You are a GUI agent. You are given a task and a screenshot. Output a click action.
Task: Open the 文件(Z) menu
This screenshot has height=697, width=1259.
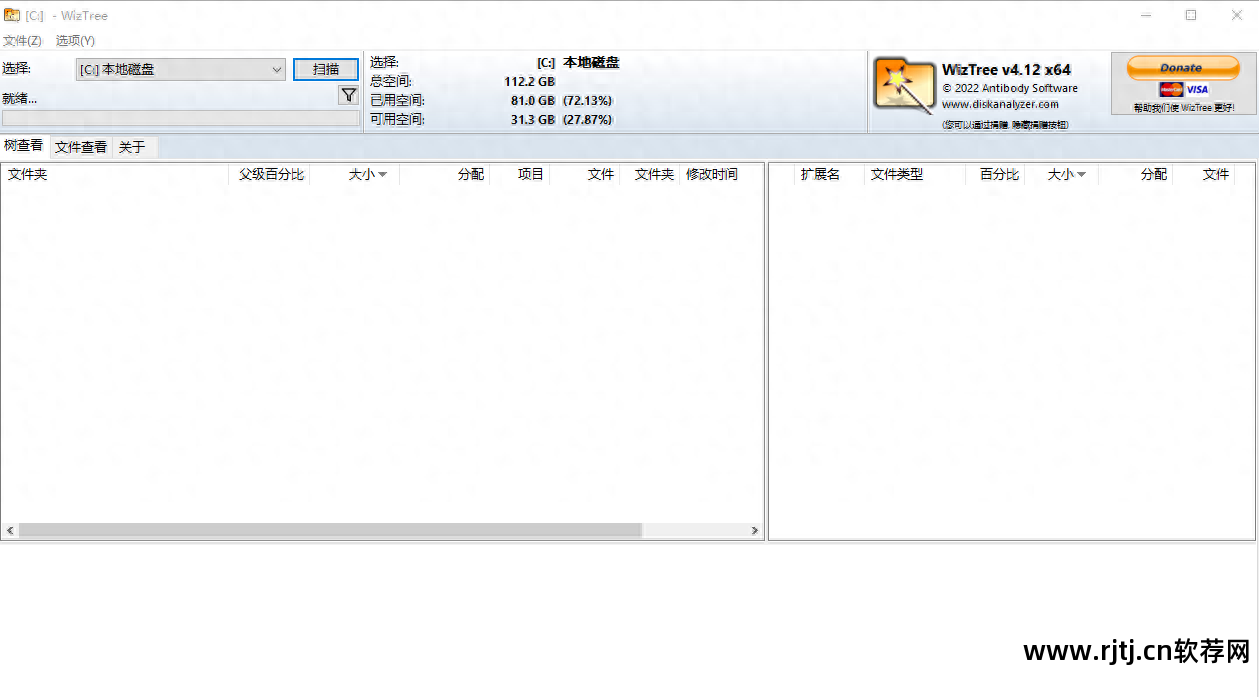point(22,40)
